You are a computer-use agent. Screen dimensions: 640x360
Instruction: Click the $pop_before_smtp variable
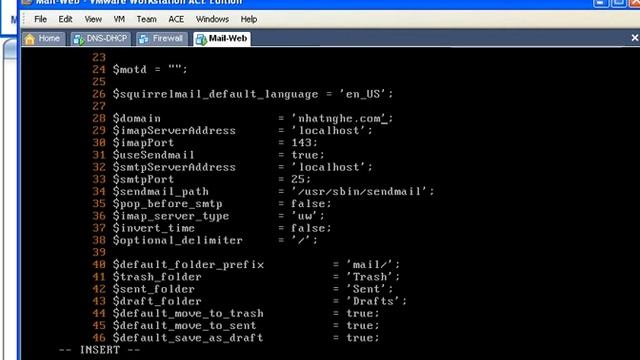pyautogui.click(x=167, y=204)
